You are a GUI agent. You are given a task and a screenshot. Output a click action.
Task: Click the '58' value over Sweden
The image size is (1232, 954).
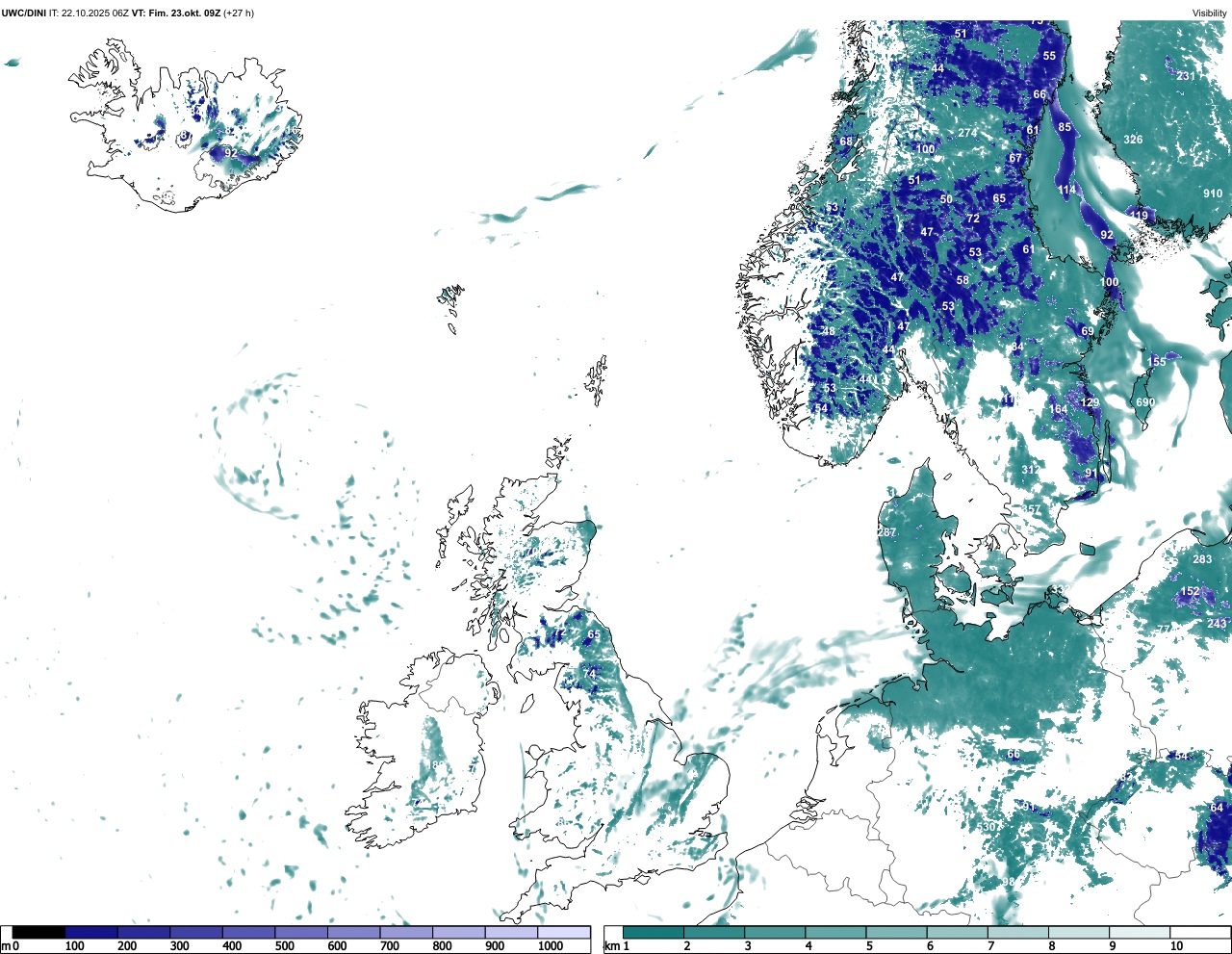click(962, 280)
